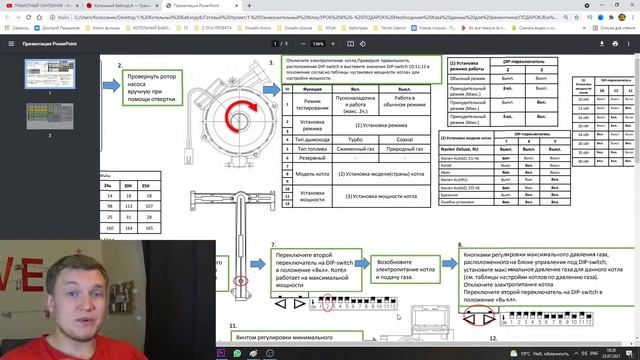This screenshot has width=640, height=360.
Task: Bookmark this page with the star icon
Action: click(576, 18)
